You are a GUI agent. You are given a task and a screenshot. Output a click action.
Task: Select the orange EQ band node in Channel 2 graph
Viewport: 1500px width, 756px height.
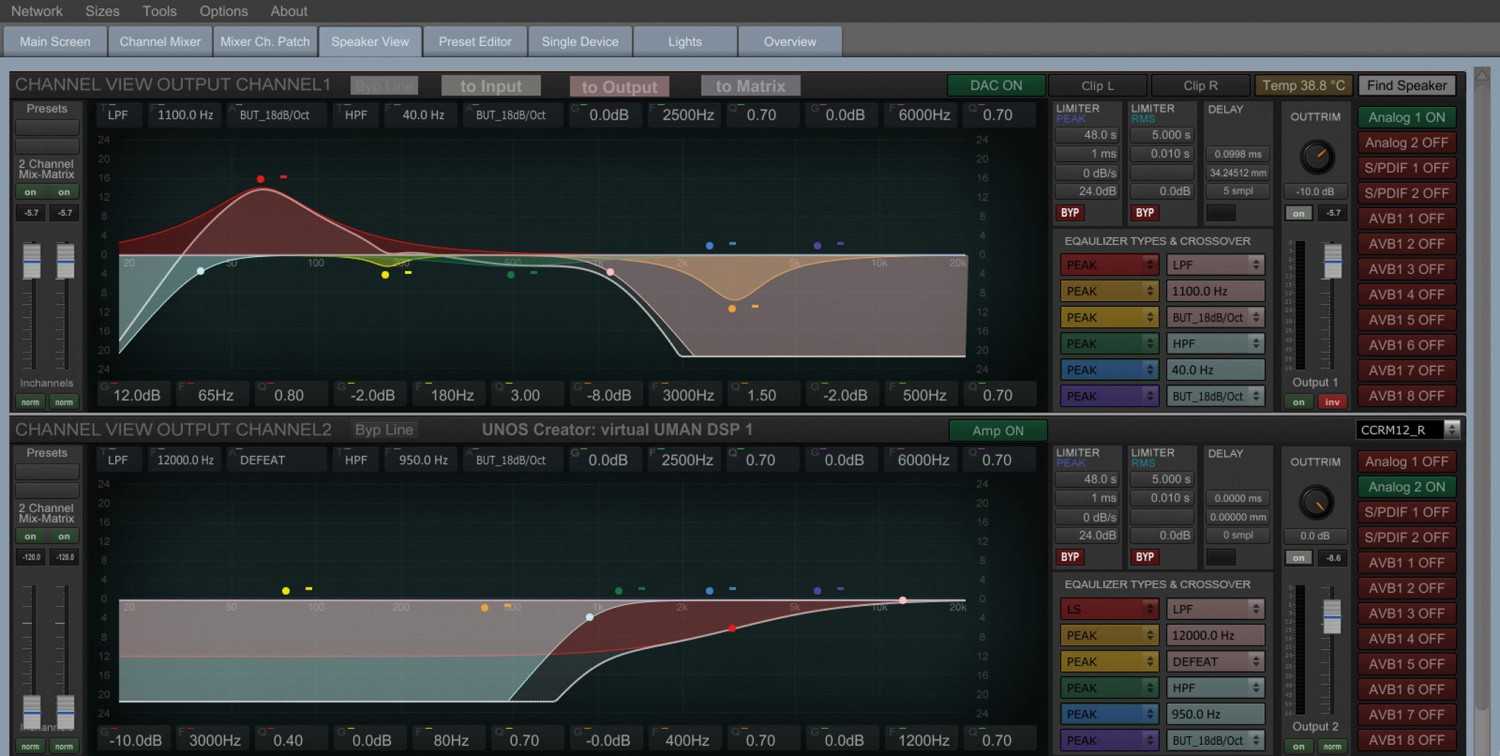click(485, 607)
